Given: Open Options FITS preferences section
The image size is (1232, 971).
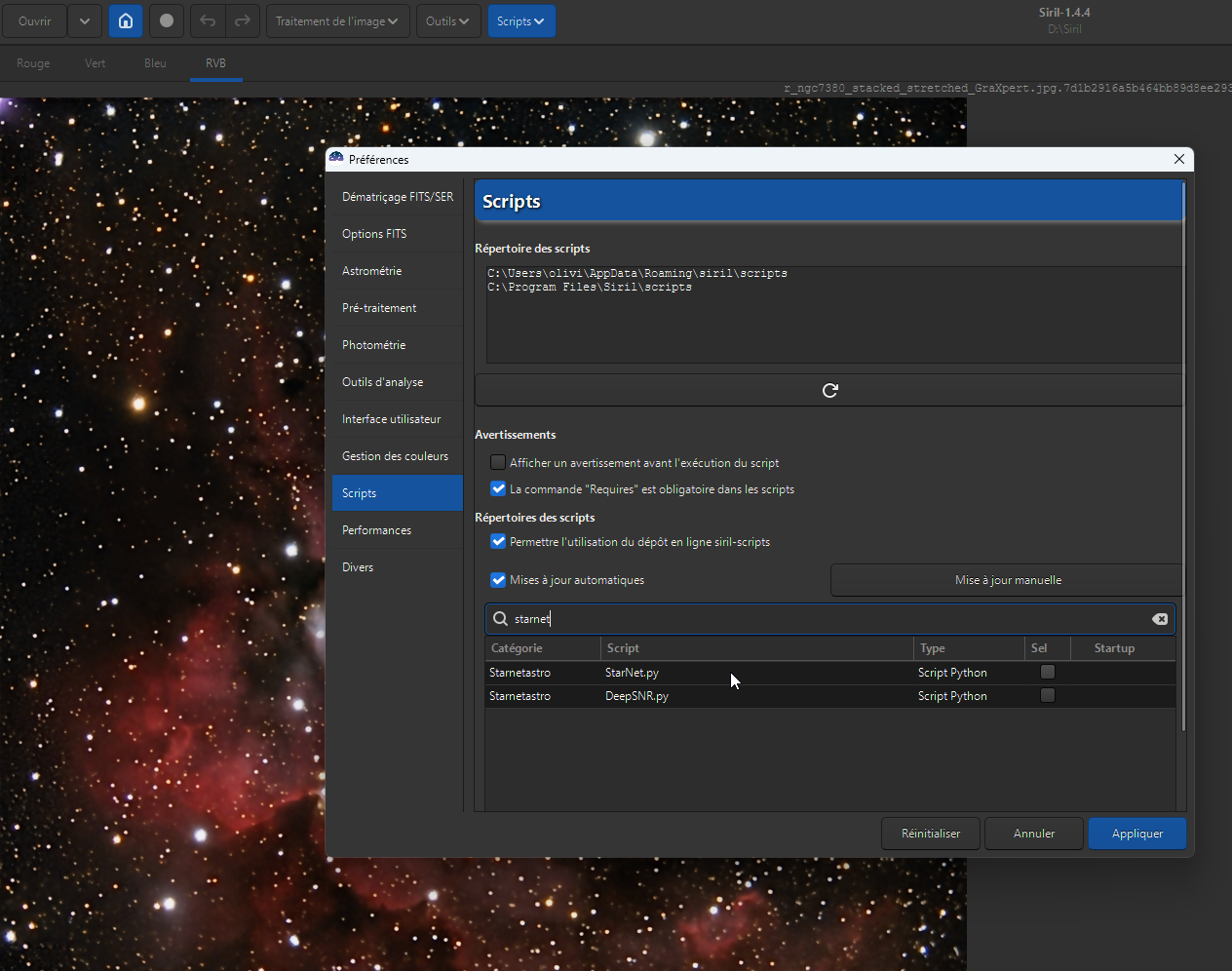Looking at the screenshot, I should click(x=398, y=234).
